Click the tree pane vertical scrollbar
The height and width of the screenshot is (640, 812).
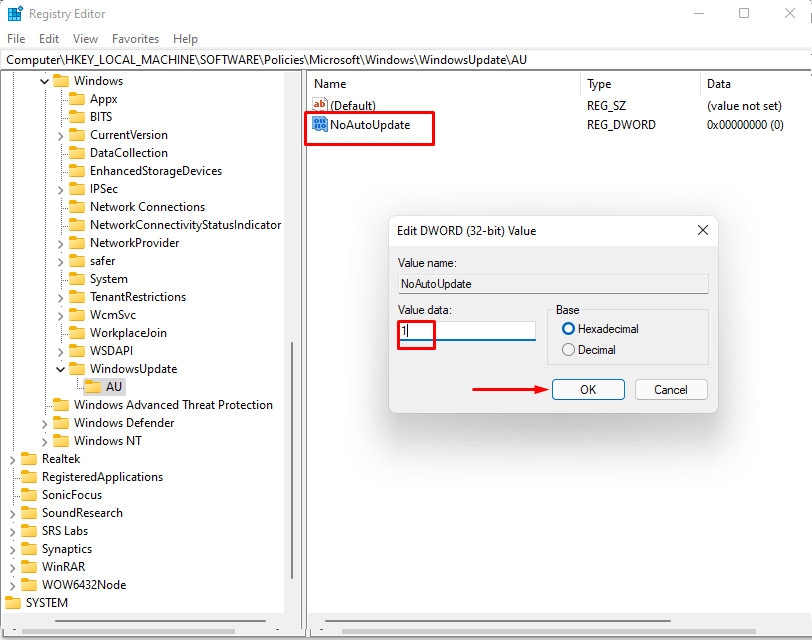tap(292, 460)
